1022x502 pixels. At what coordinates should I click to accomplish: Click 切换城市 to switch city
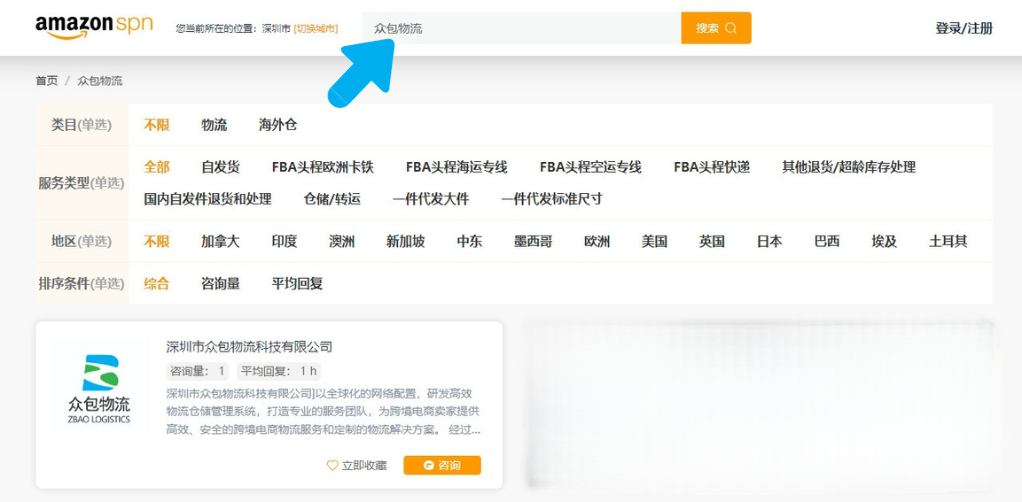315,29
